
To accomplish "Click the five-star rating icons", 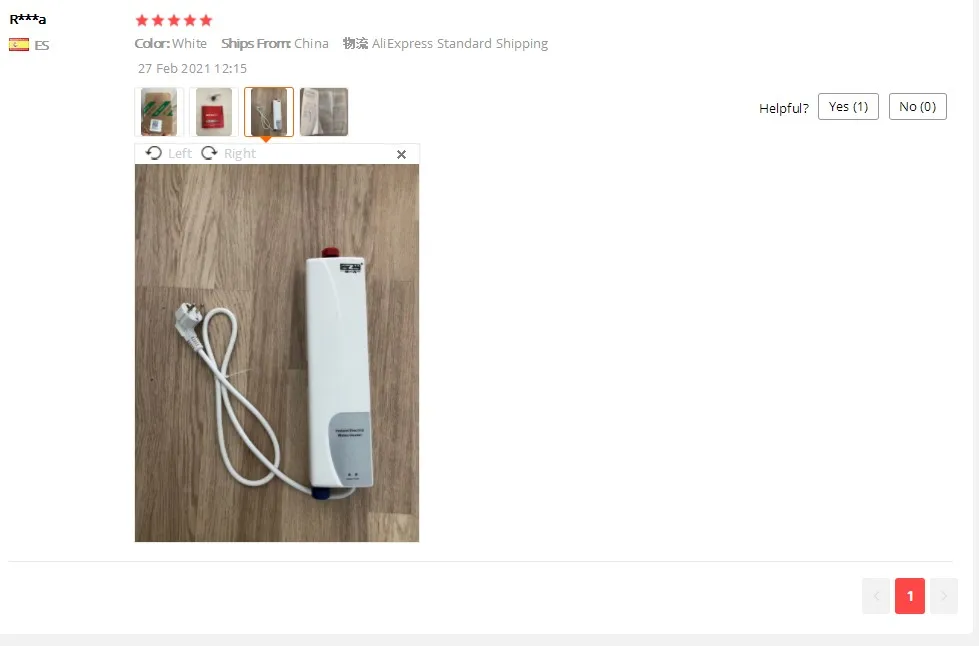I will (x=174, y=21).
